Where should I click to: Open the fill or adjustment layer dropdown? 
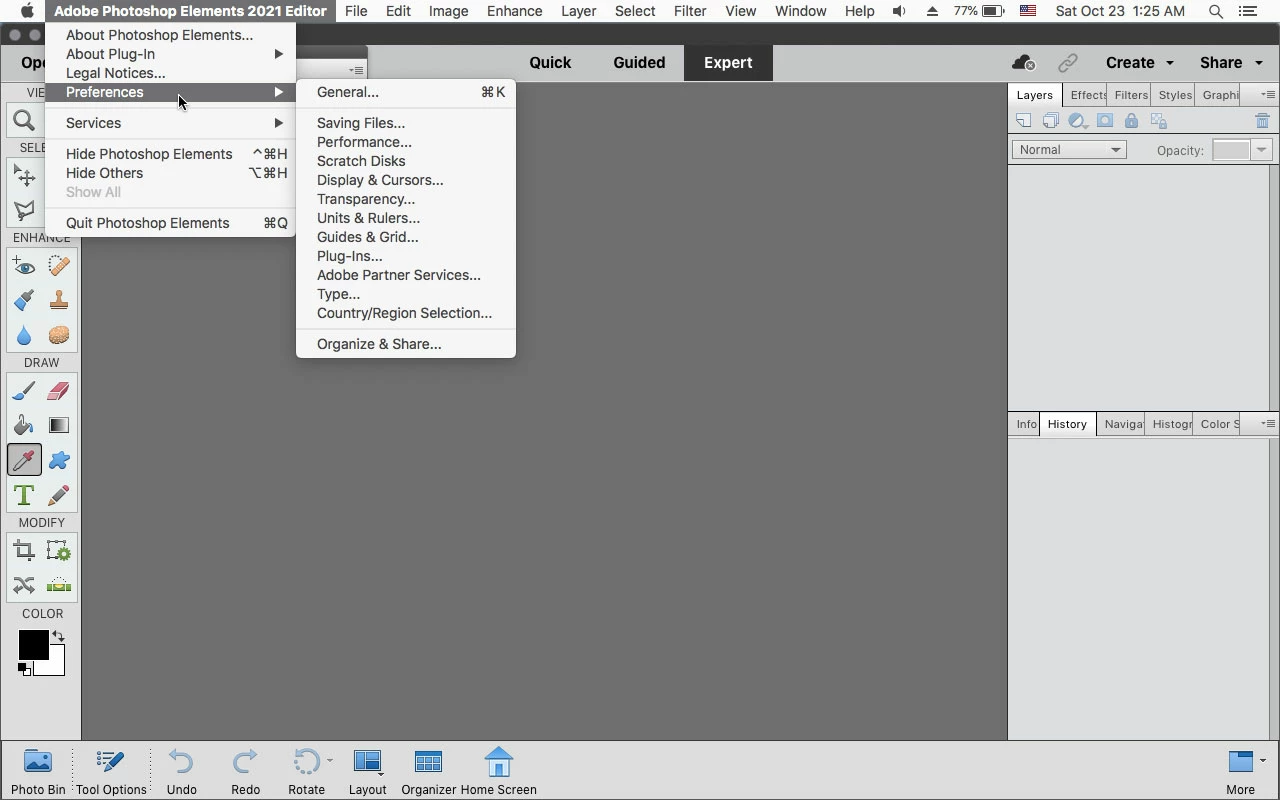[1078, 121]
